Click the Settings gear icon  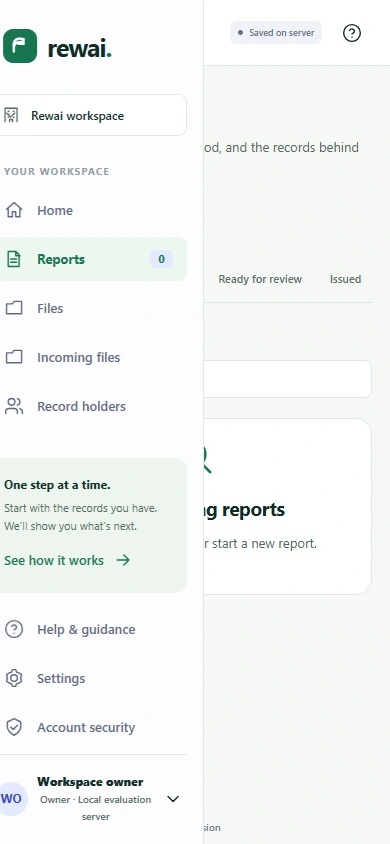[x=13, y=678]
